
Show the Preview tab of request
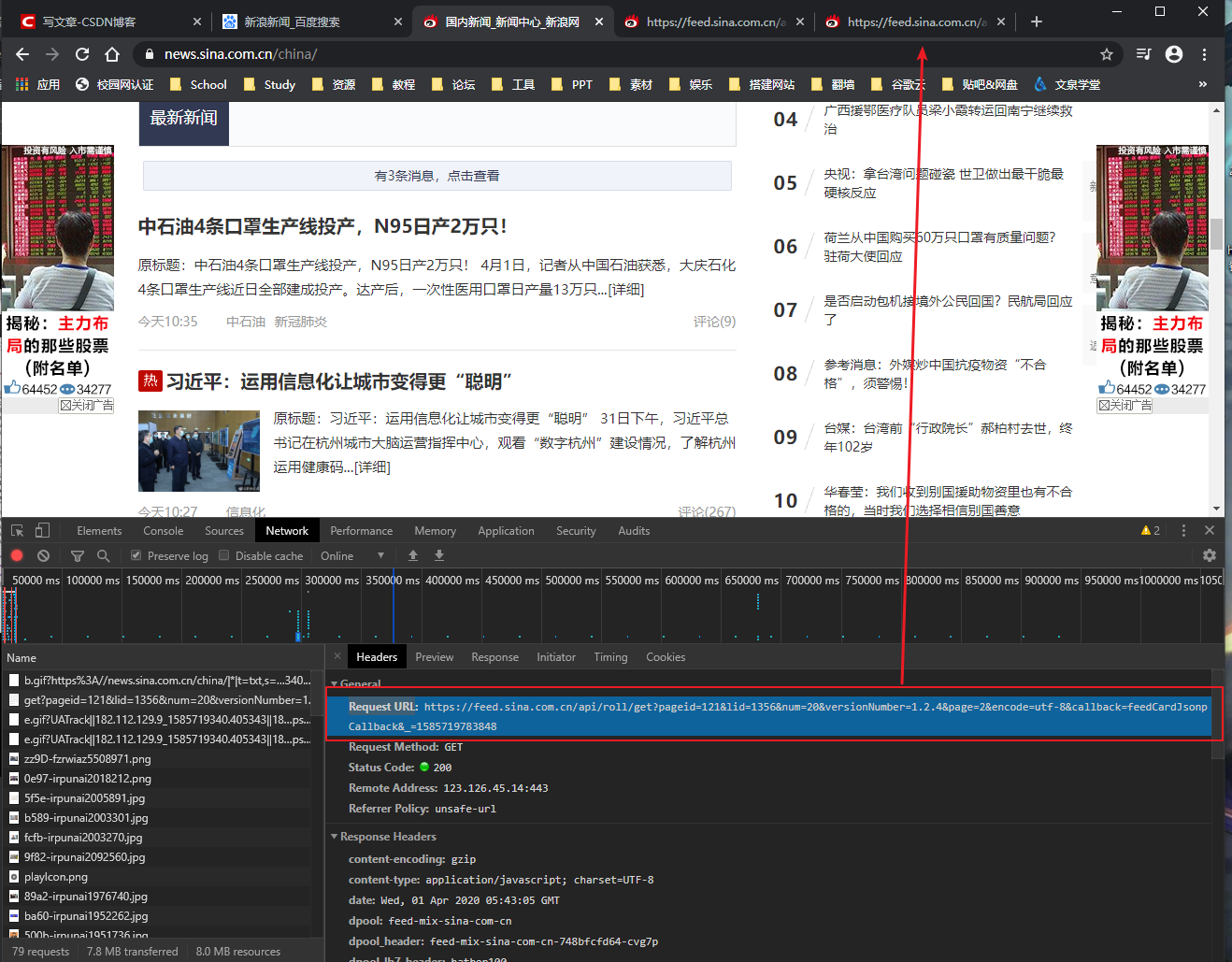pyautogui.click(x=435, y=656)
